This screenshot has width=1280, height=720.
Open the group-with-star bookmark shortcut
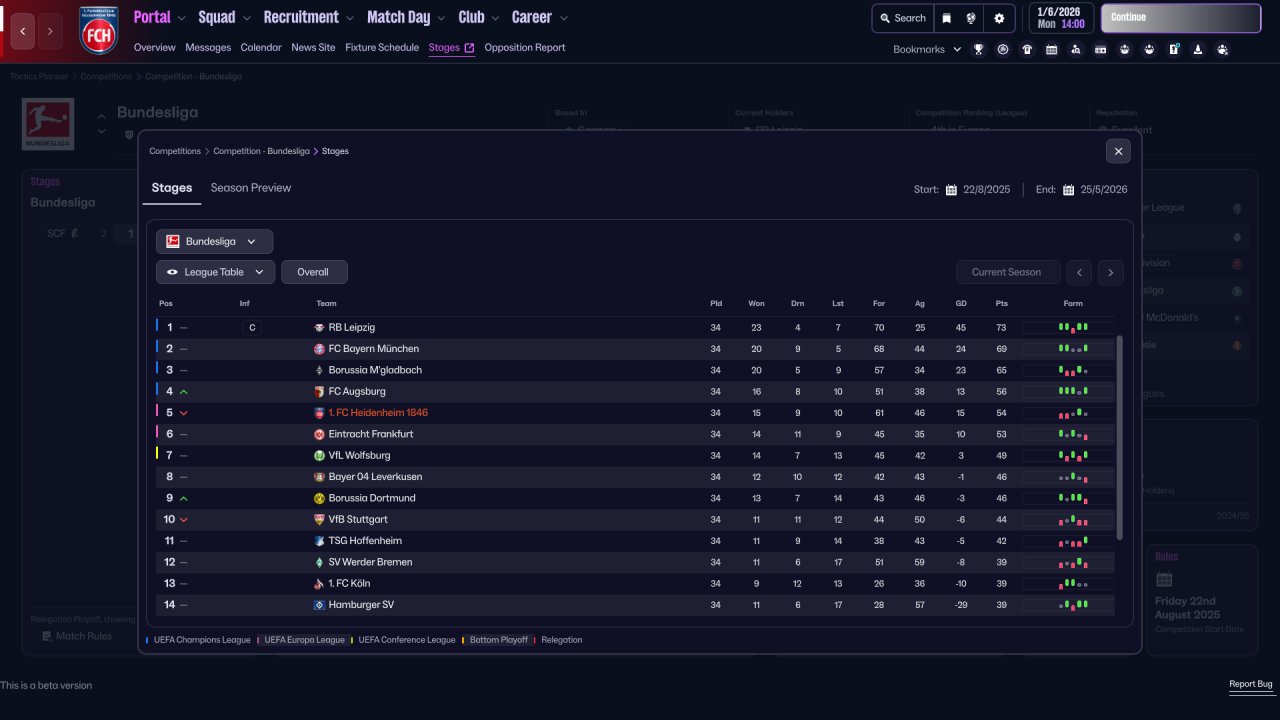click(1222, 49)
